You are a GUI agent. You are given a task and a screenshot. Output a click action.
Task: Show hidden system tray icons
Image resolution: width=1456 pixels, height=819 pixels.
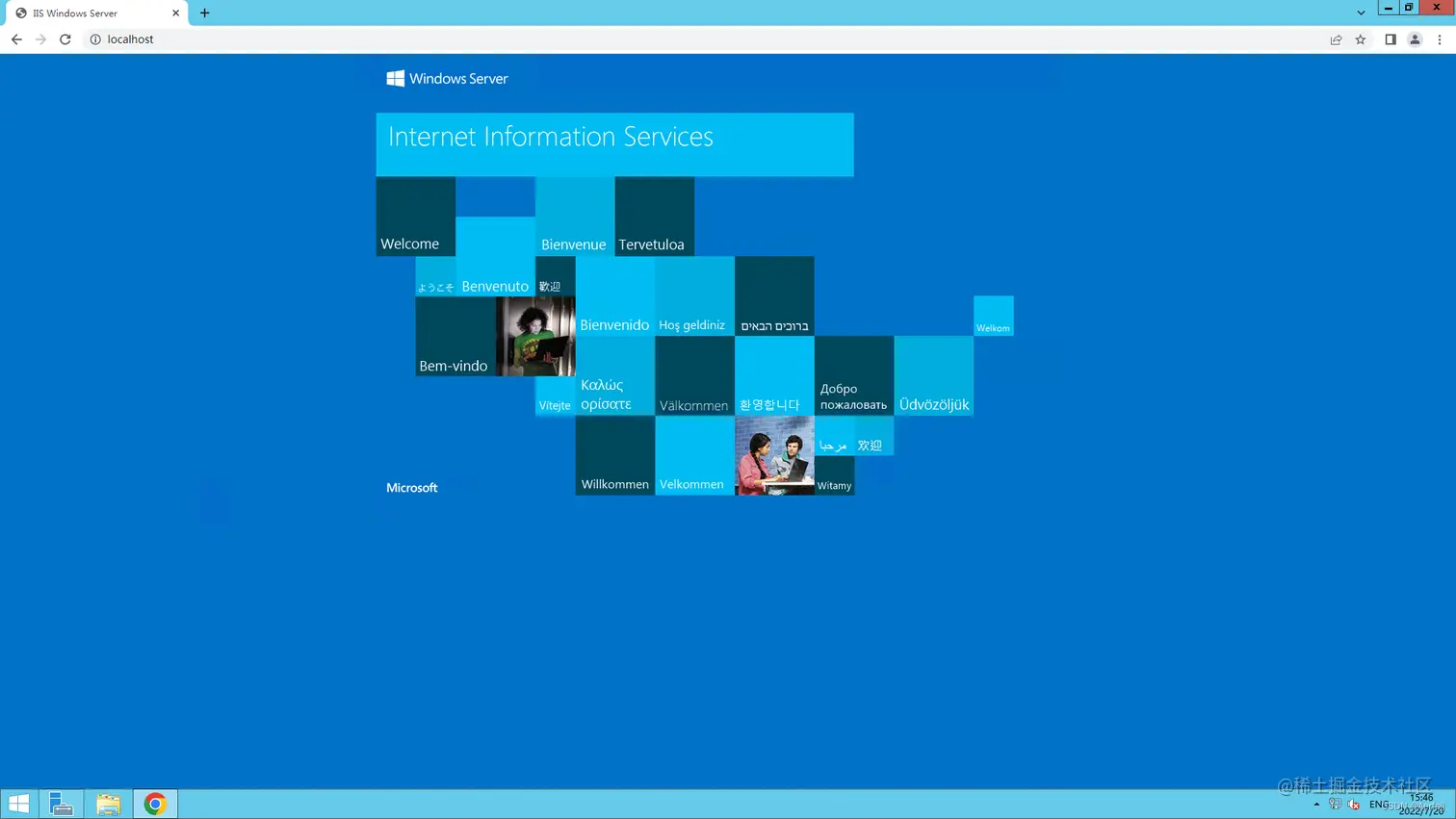click(x=1316, y=805)
